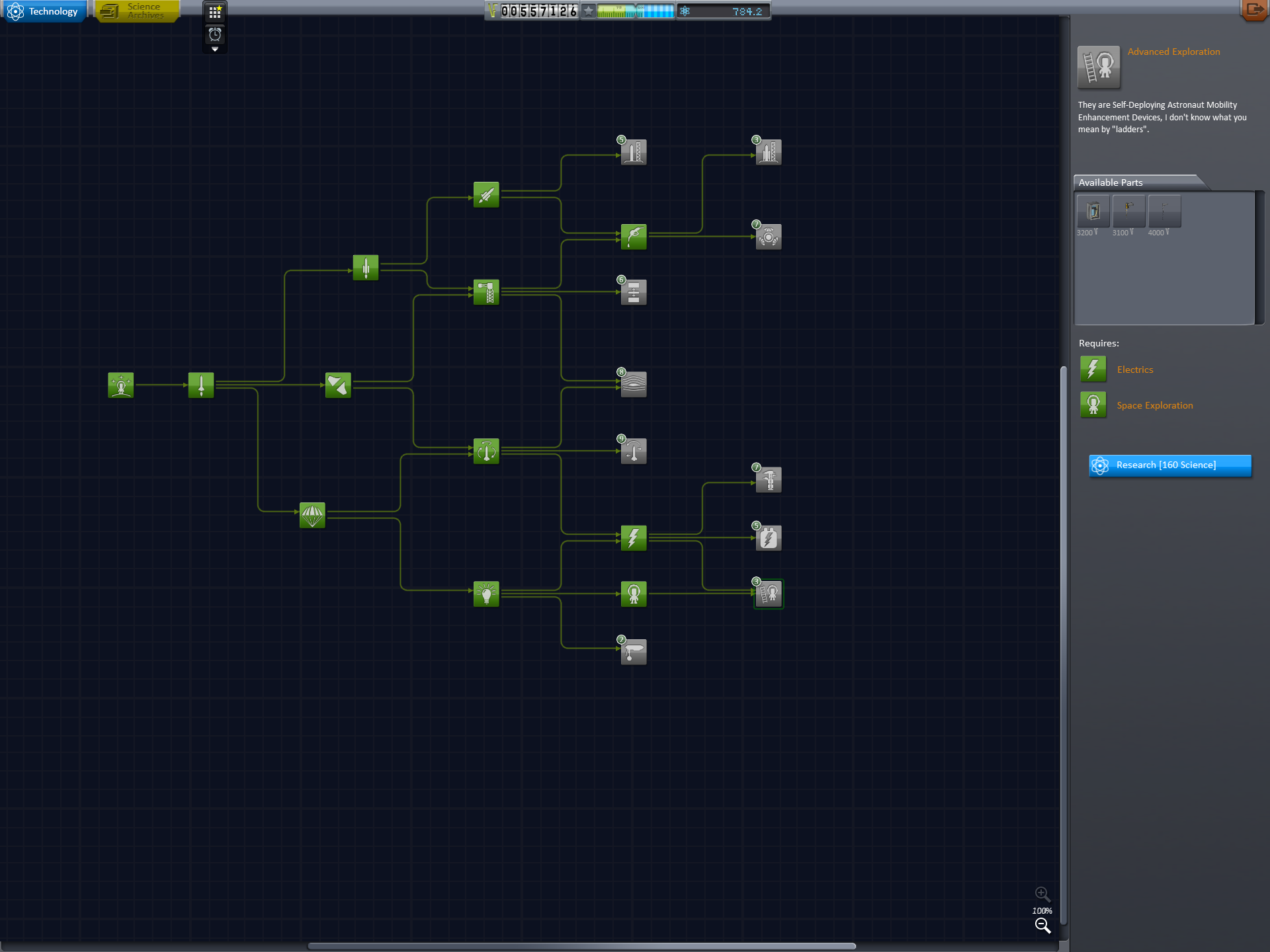Select the Basic Rocketry node
The height and width of the screenshot is (952, 1270).
pyautogui.click(x=201, y=385)
